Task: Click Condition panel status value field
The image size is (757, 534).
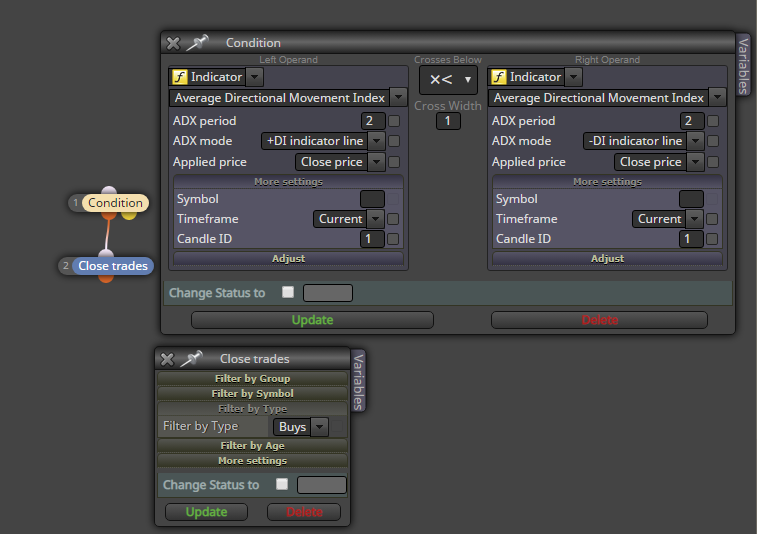Action: pyautogui.click(x=328, y=293)
